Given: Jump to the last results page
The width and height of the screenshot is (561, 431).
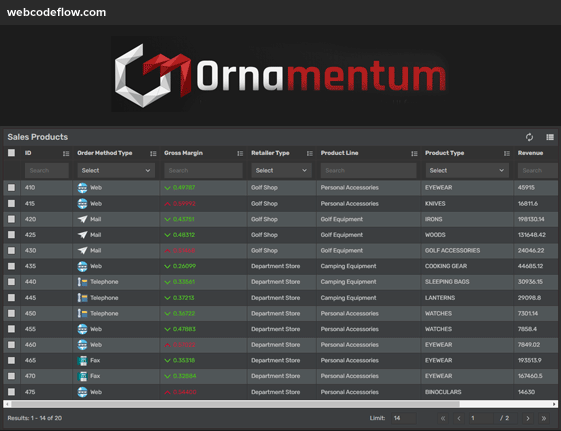Looking at the screenshot, I should [x=544, y=418].
